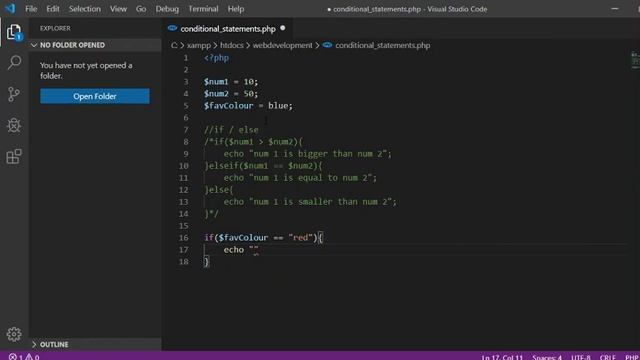The image size is (640, 360).
Task: Select the conditional_statements.php editor tab
Action: point(227,29)
